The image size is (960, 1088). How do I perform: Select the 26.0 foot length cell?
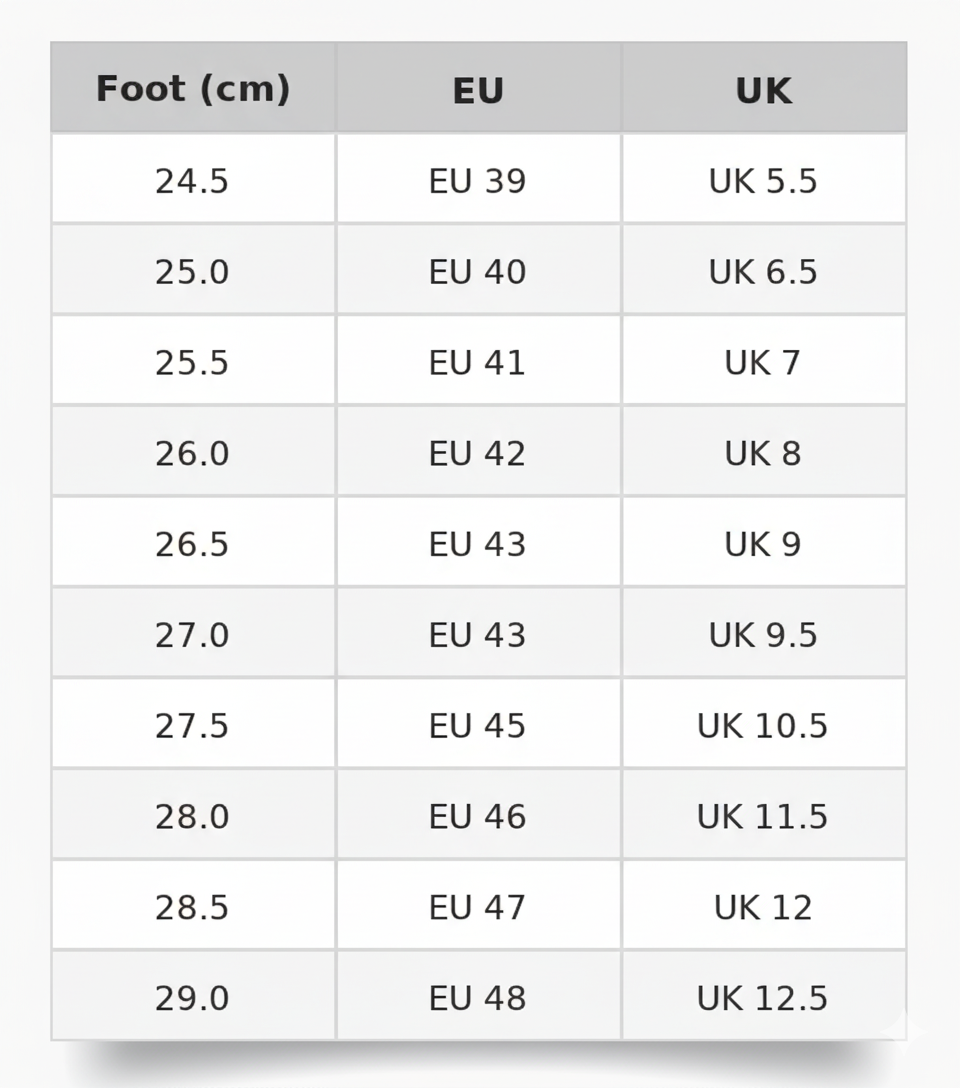[192, 454]
